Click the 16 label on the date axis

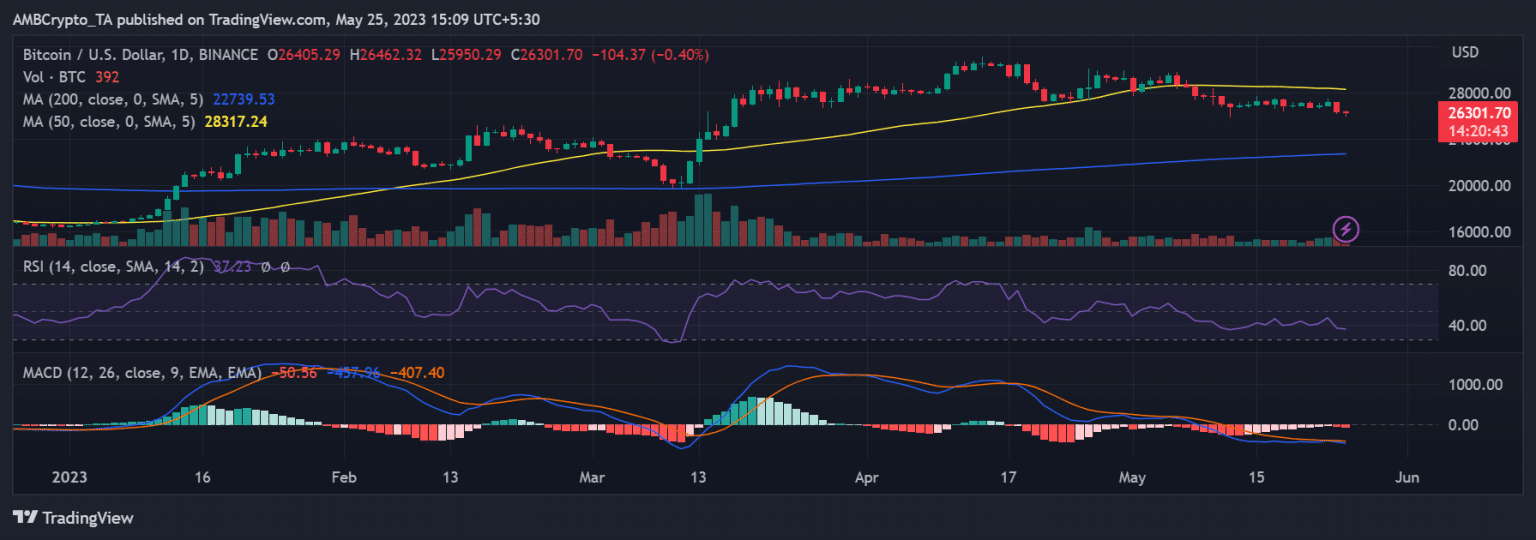[202, 477]
